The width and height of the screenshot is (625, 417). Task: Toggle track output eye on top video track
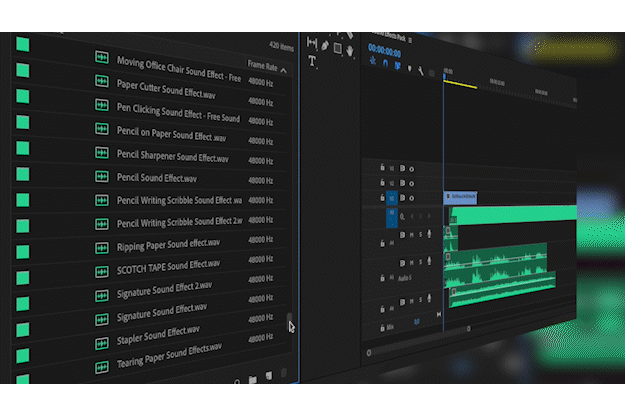411,169
